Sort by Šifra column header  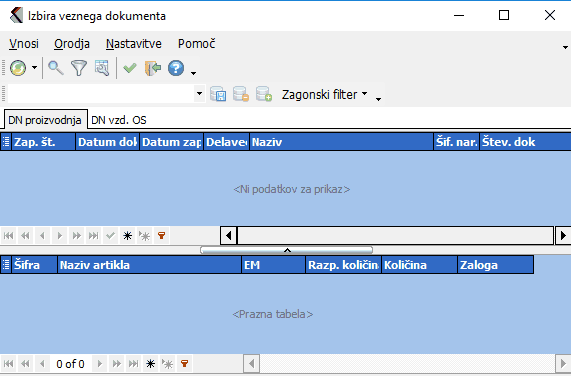(35, 265)
